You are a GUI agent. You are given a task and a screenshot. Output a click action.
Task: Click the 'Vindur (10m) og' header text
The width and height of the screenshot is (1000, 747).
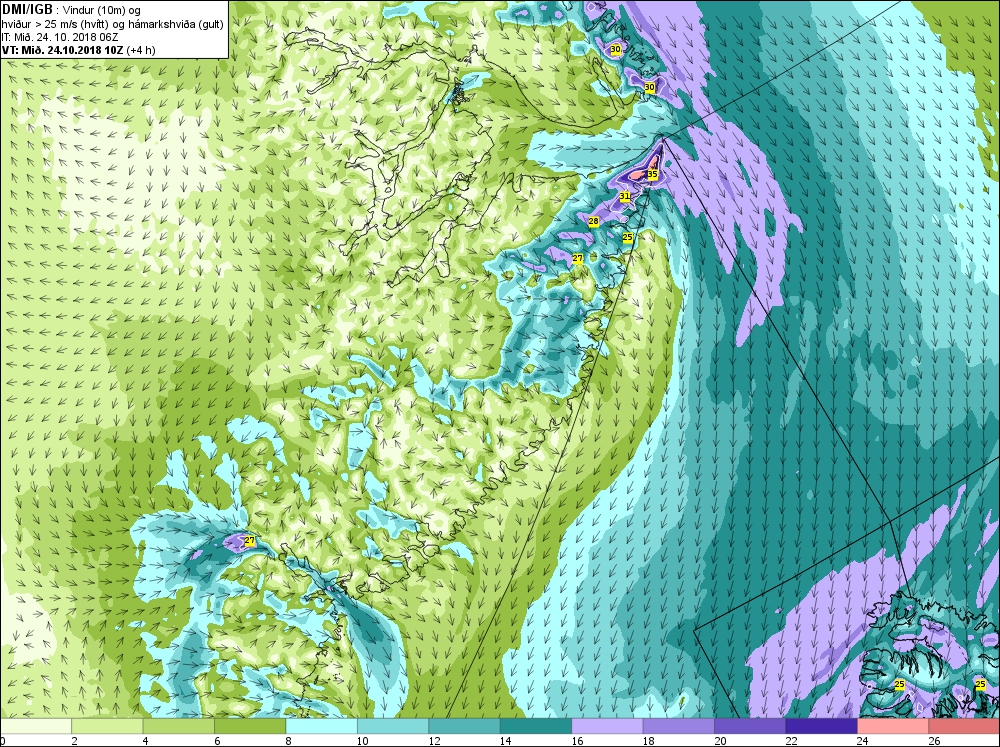pyautogui.click(x=101, y=10)
